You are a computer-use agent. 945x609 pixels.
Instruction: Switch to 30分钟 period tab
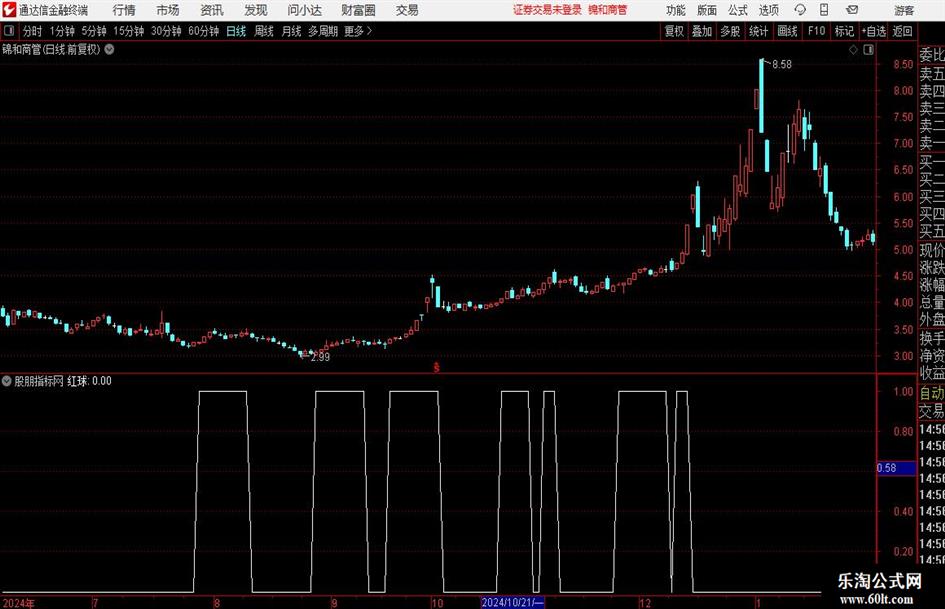166,31
